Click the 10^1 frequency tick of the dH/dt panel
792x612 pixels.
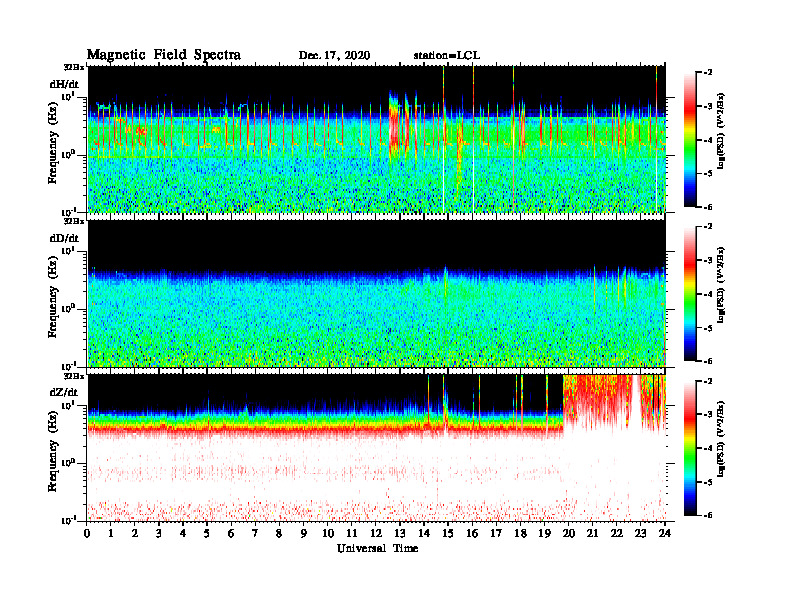68,97
